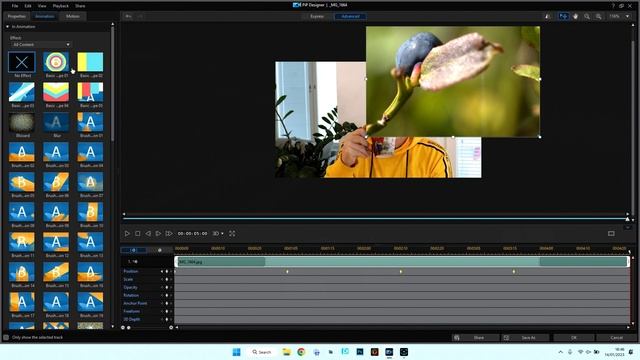Switch to the Properties tab
Viewport: 640px width, 360px height.
coord(17,16)
